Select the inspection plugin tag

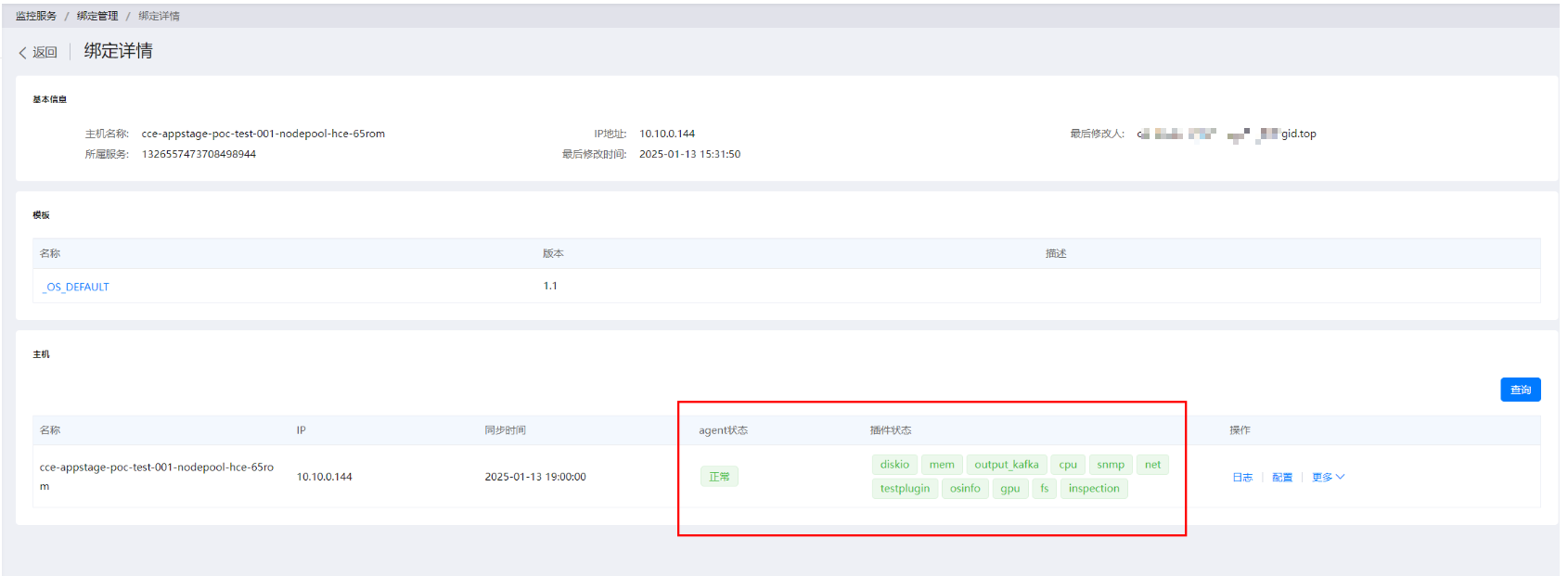coord(1094,489)
